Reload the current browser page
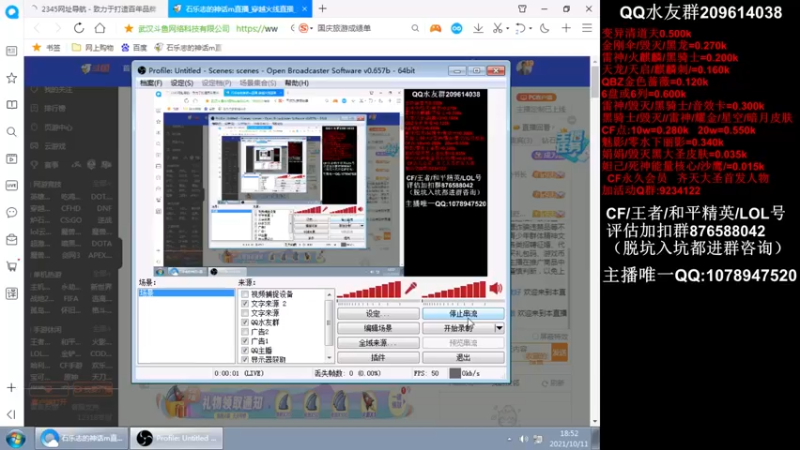This screenshot has height=450, width=800. (x=79, y=28)
